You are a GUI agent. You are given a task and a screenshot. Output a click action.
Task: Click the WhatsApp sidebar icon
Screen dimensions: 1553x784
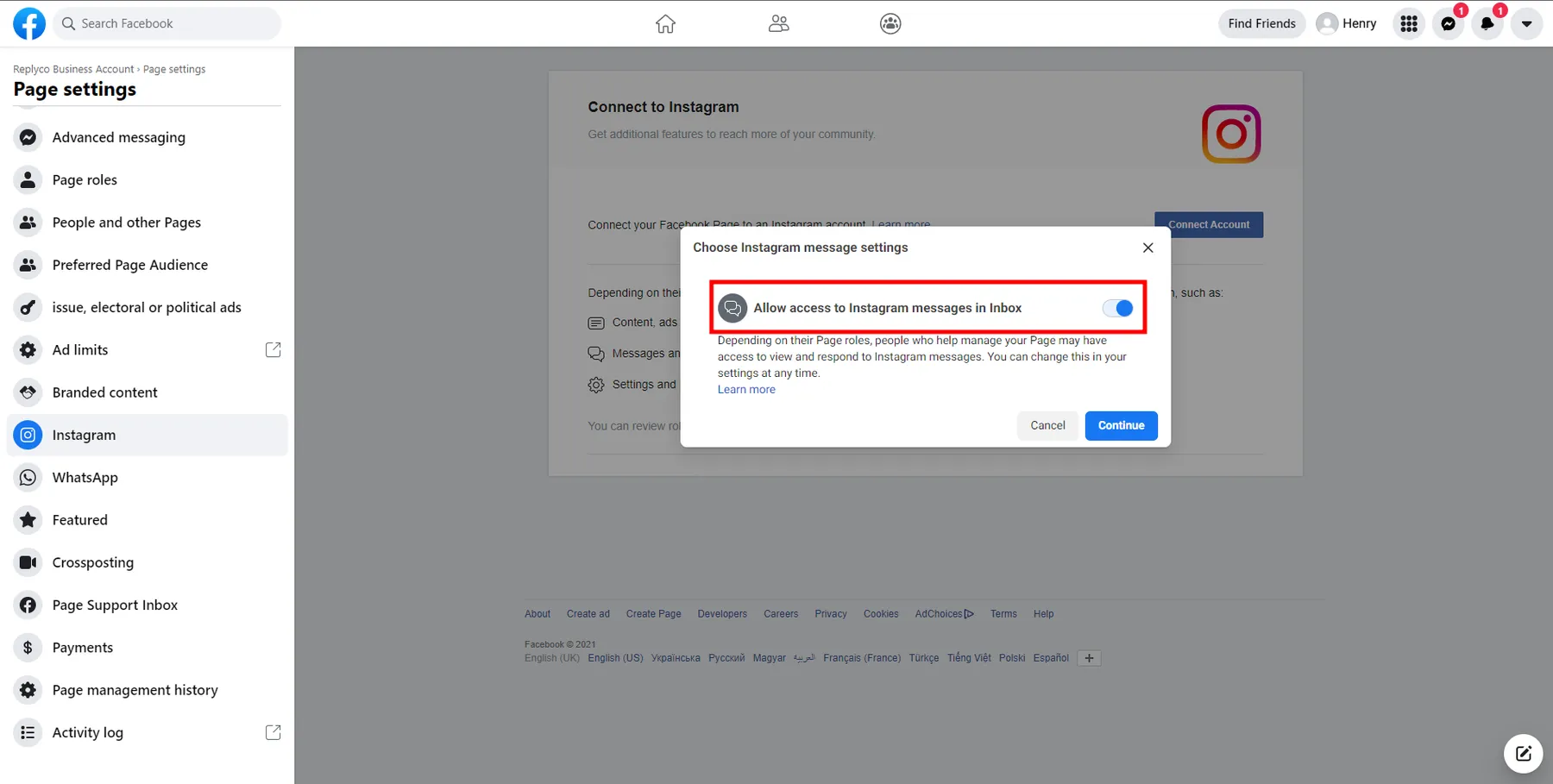(x=28, y=477)
